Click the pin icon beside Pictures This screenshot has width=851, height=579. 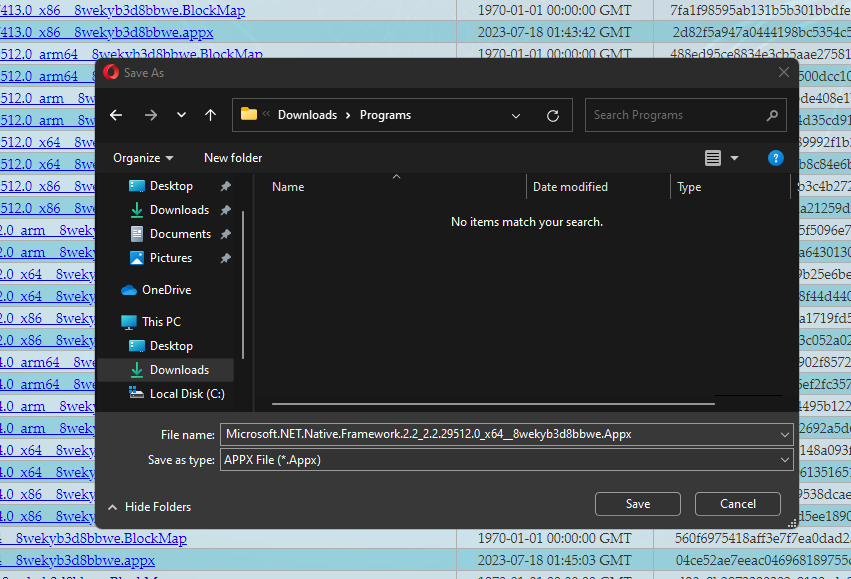226,258
